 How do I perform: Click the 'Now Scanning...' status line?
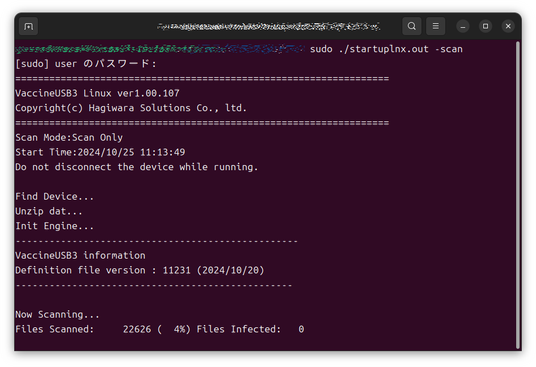click(x=57, y=314)
